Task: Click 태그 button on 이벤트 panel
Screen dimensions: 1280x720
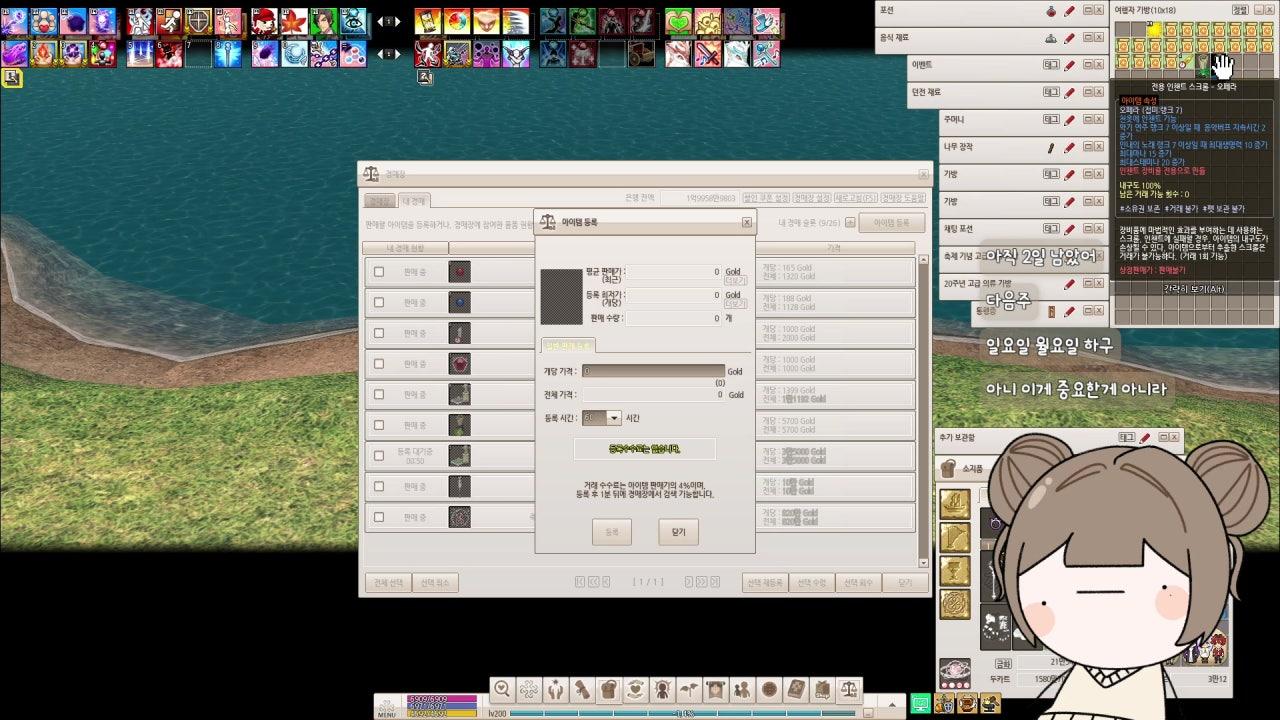Action: 1051,65
